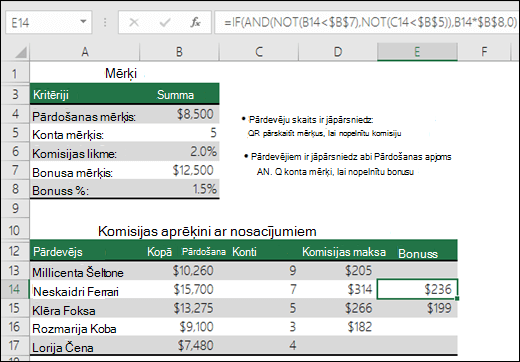
Task: Click the Neskaidri Ferrari cell
Action: pyautogui.click(x=85, y=290)
